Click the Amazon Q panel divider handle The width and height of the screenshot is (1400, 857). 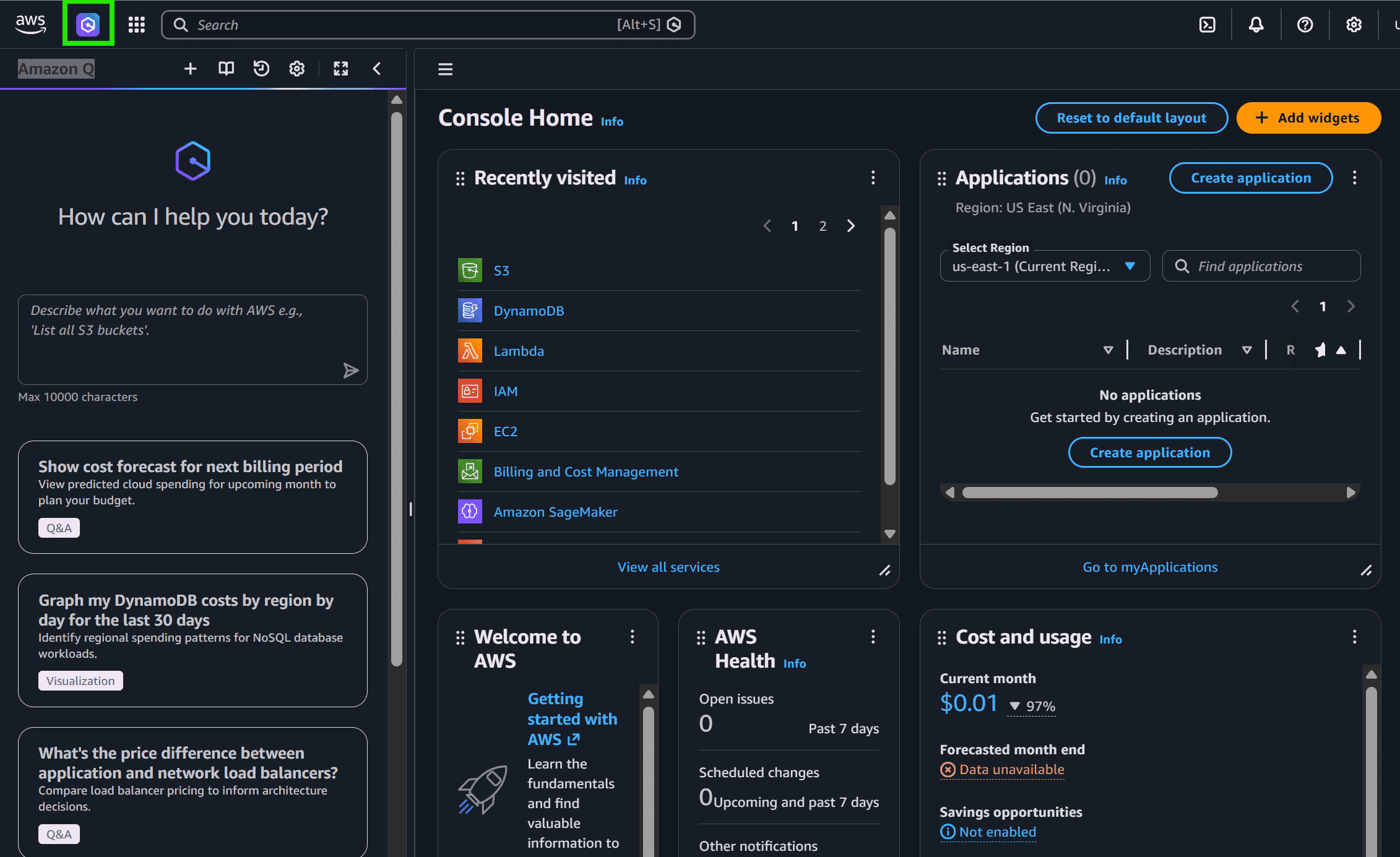pos(410,509)
